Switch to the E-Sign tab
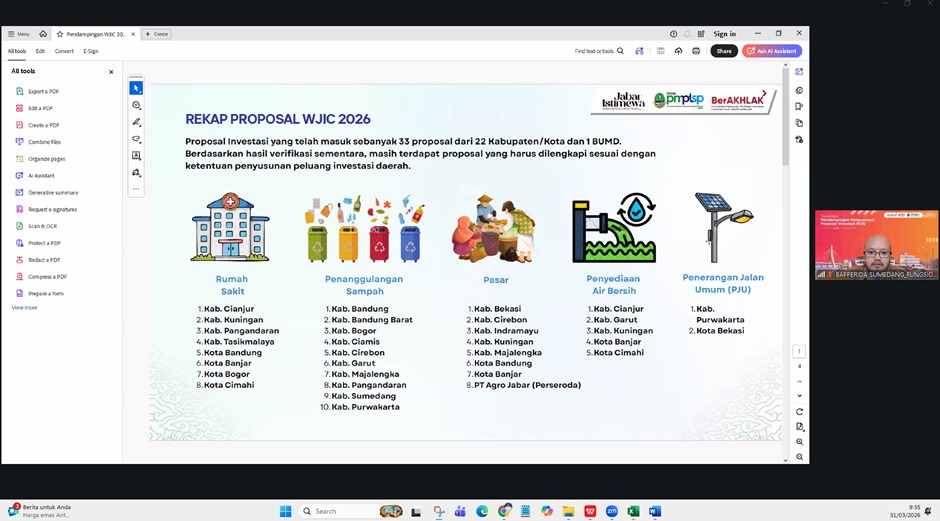This screenshot has width=940, height=521. point(91,51)
